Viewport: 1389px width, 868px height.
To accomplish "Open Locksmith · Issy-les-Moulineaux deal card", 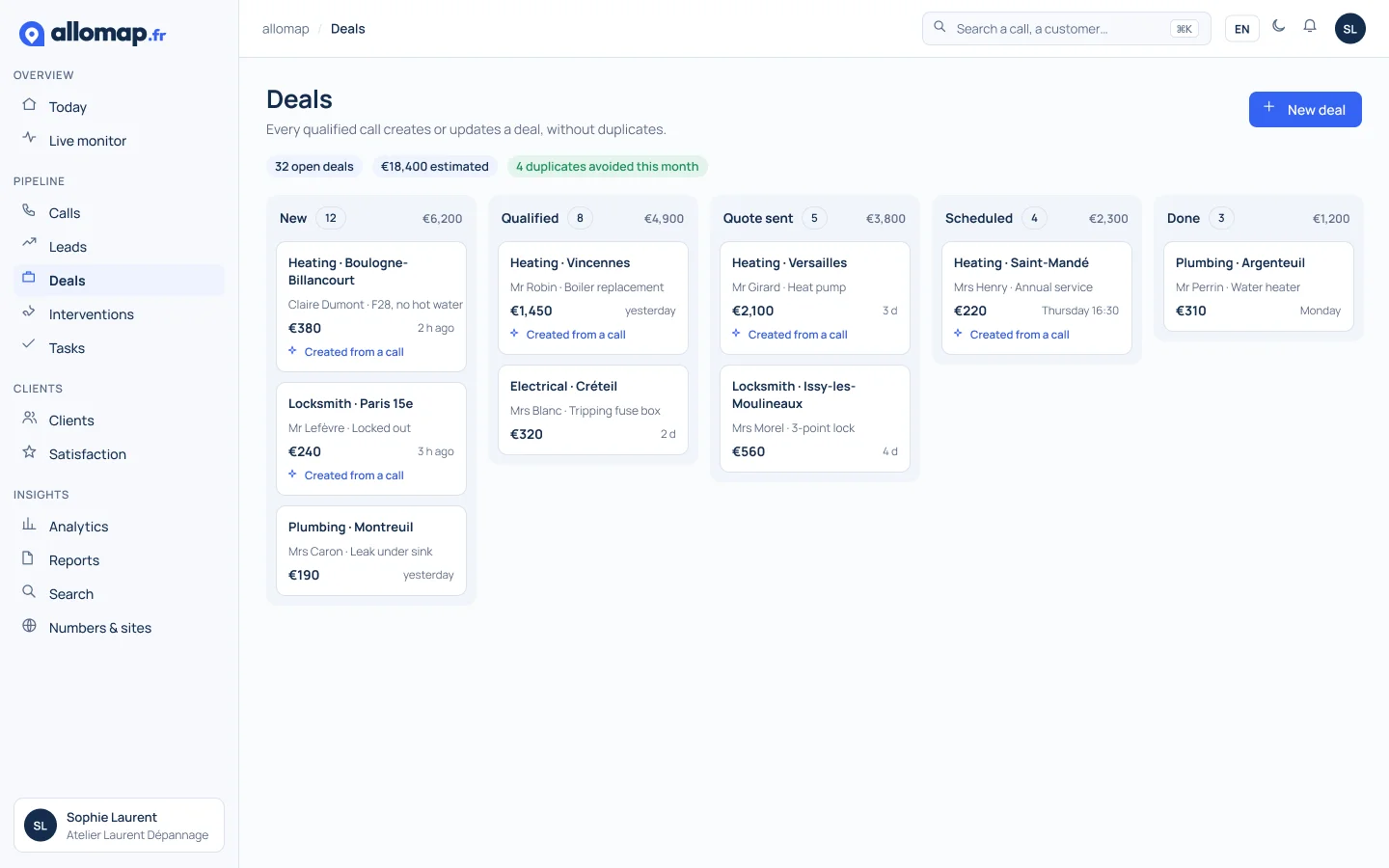I will coord(815,419).
